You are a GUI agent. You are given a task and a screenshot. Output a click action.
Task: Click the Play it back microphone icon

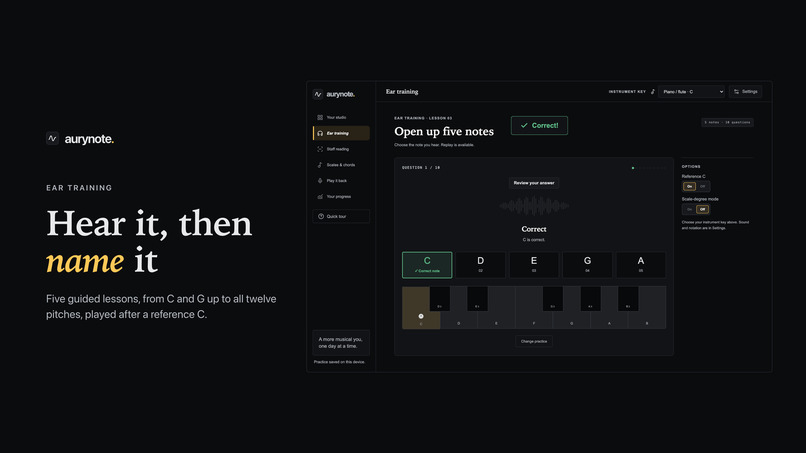(x=320, y=181)
